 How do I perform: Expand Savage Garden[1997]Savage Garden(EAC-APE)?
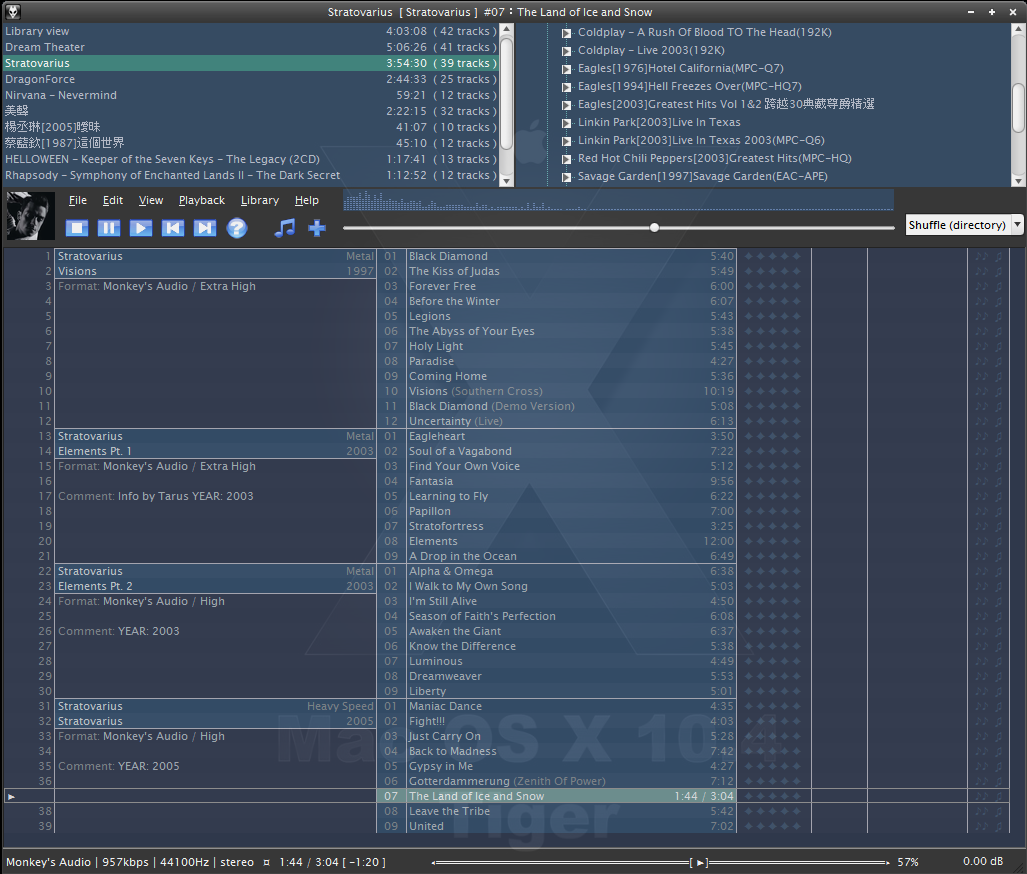click(x=567, y=177)
